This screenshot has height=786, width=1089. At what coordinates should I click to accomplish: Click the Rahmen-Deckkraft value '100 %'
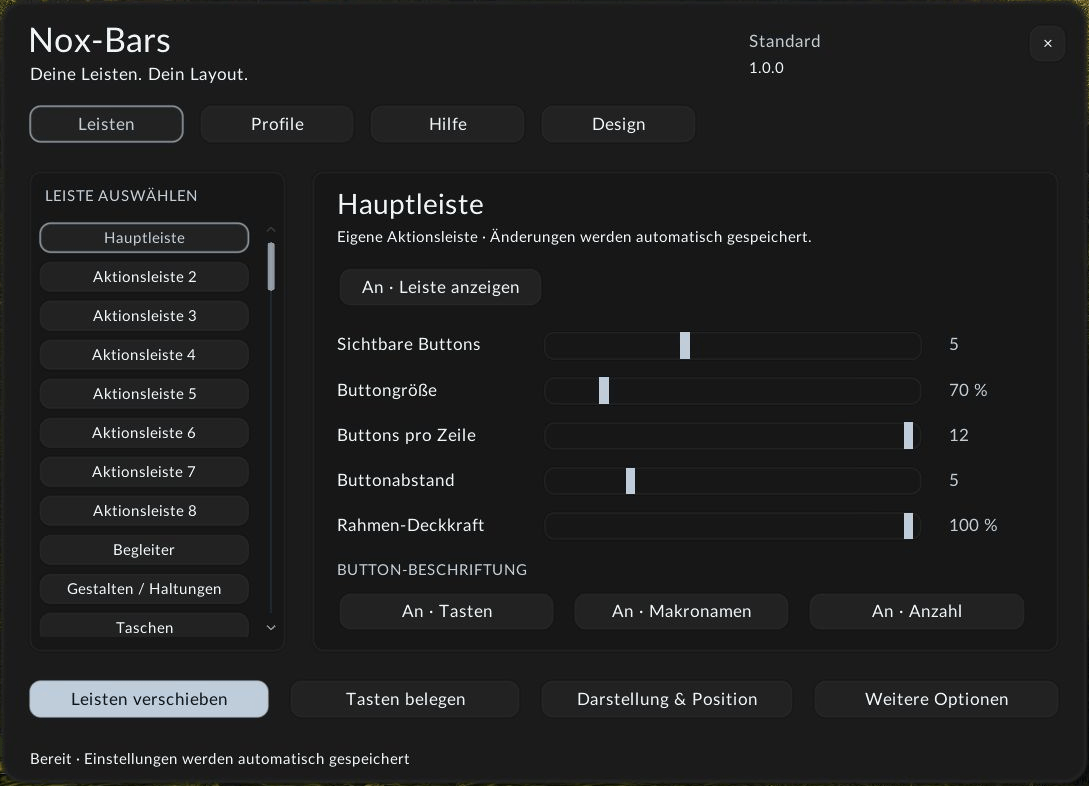pyautogui.click(x=973, y=525)
